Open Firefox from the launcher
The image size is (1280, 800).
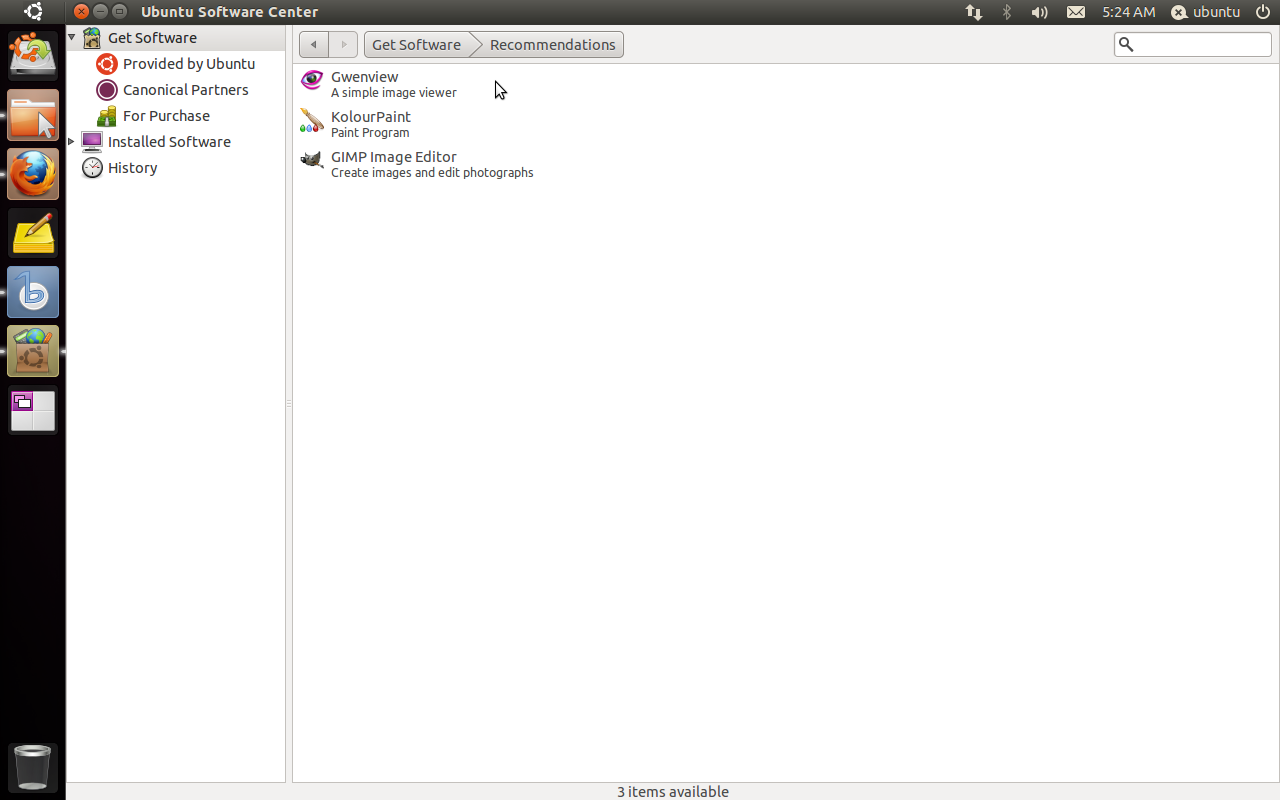[x=33, y=175]
